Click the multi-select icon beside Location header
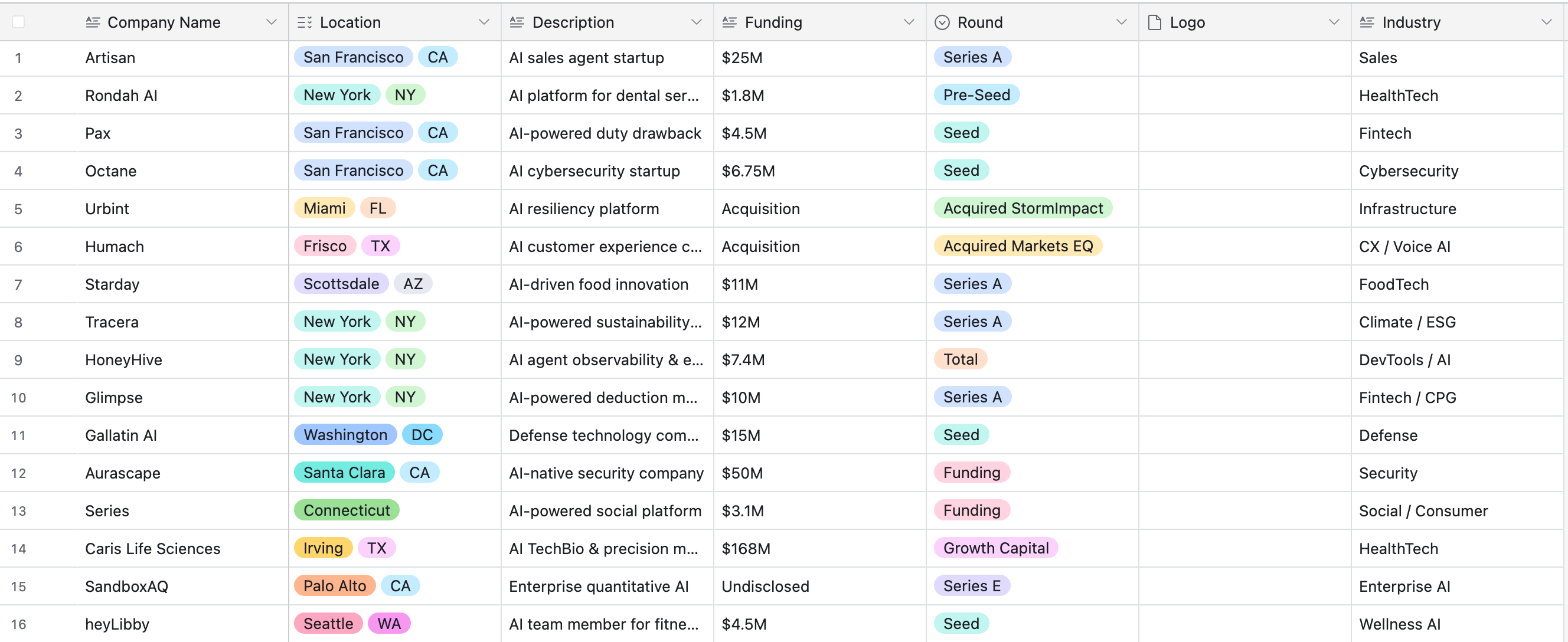Image resolution: width=1568 pixels, height=642 pixels. [305, 22]
